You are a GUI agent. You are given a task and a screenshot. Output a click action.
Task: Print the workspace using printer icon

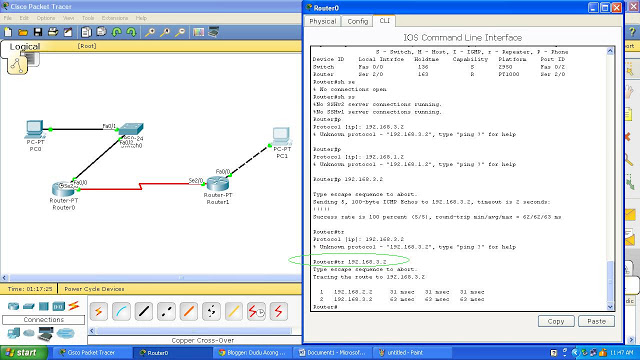[x=53, y=32]
